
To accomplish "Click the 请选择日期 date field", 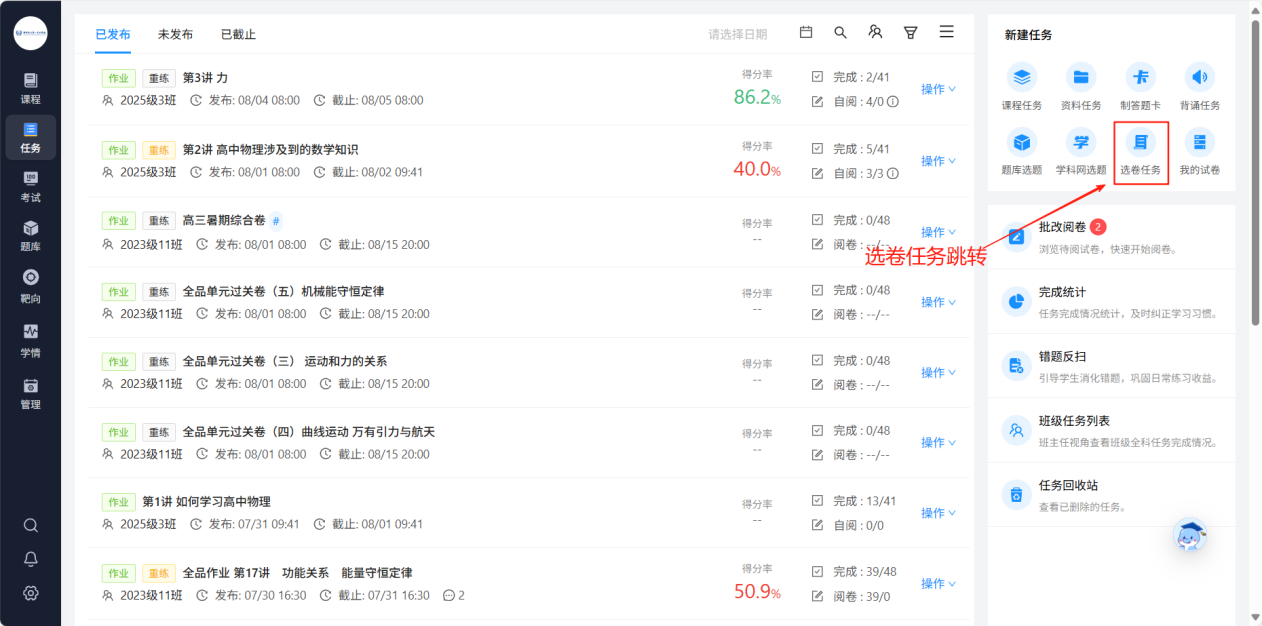I will click(738, 34).
